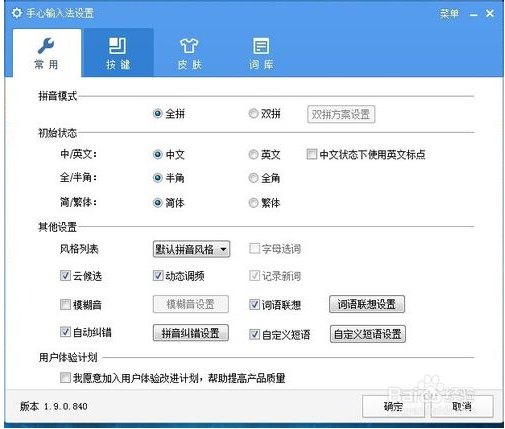Open the 默认拼音风格 dropdown
The image size is (505, 429).
pos(191,249)
